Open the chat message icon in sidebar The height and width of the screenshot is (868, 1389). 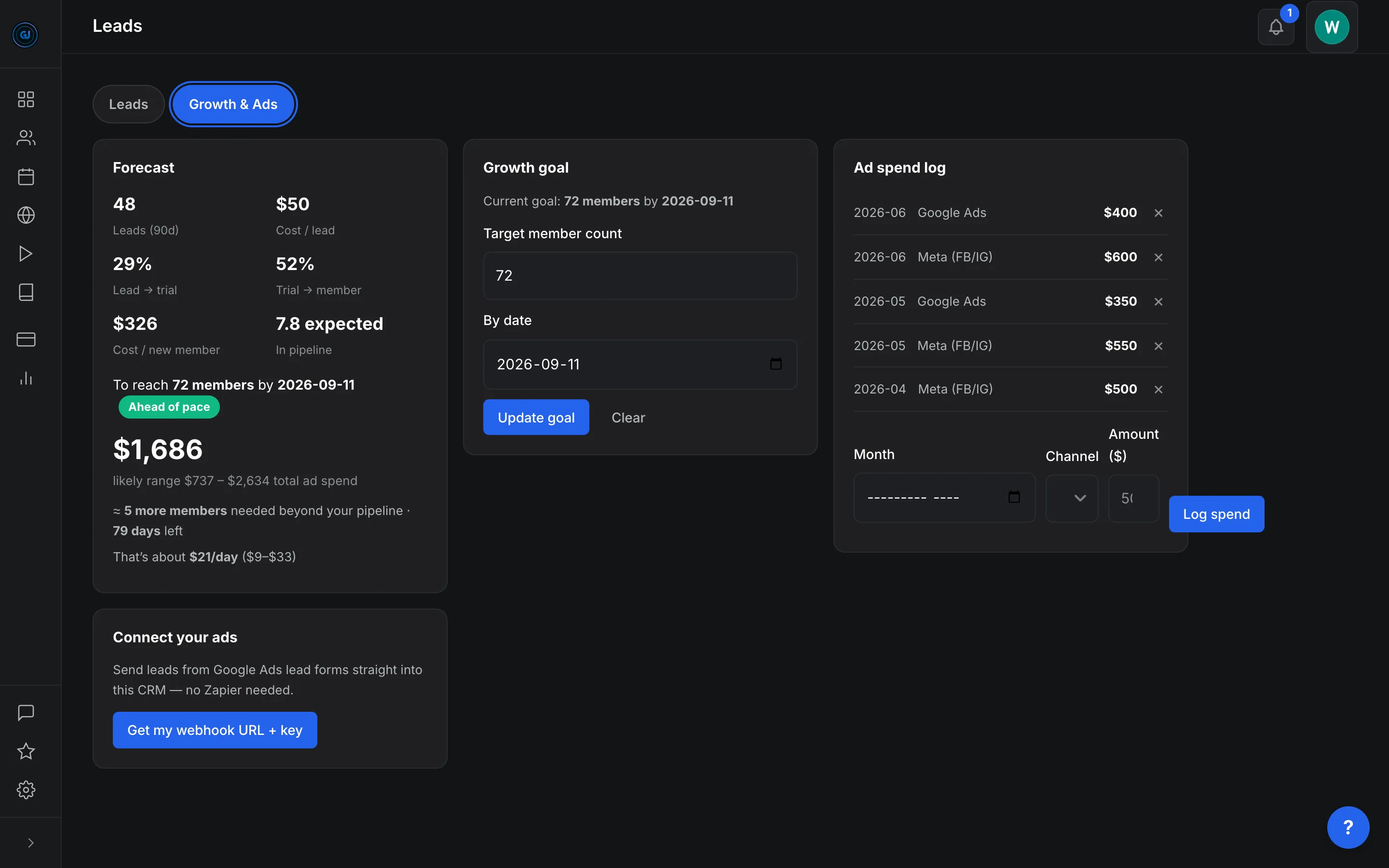(x=26, y=712)
